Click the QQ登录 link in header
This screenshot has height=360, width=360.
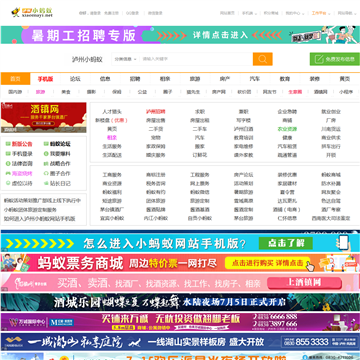click(132, 13)
